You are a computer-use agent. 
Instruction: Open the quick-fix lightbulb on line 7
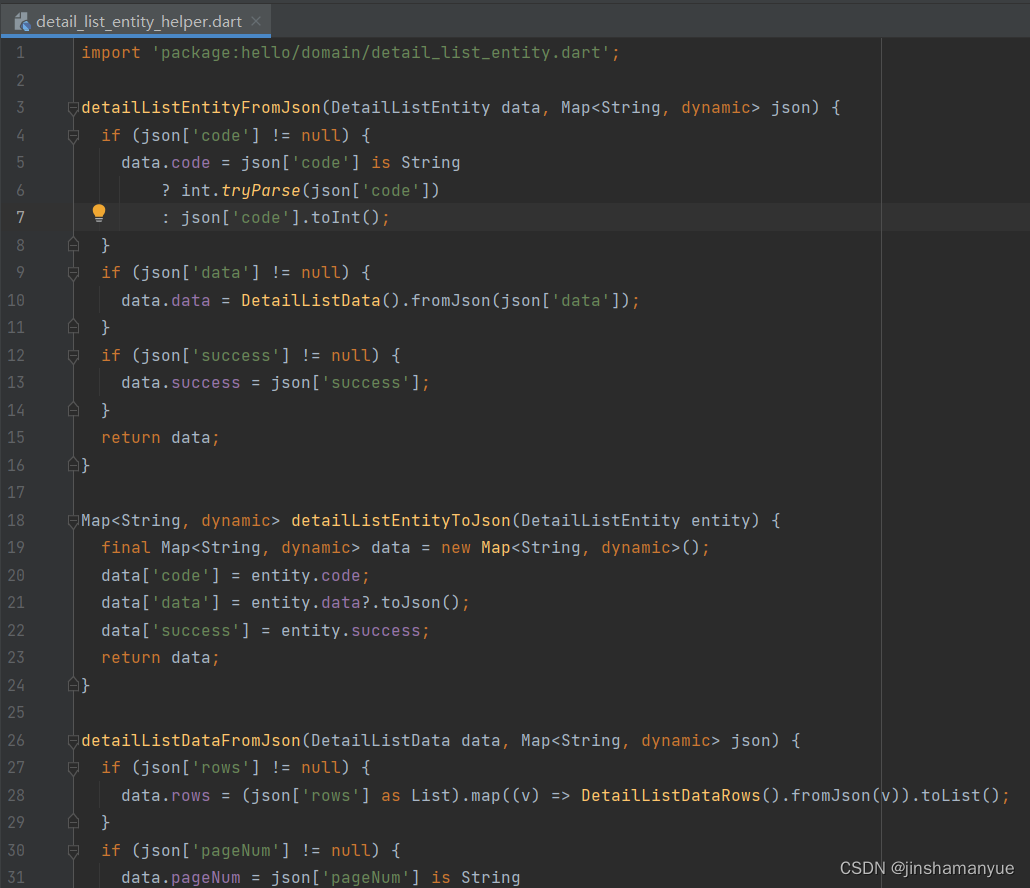tap(98, 213)
